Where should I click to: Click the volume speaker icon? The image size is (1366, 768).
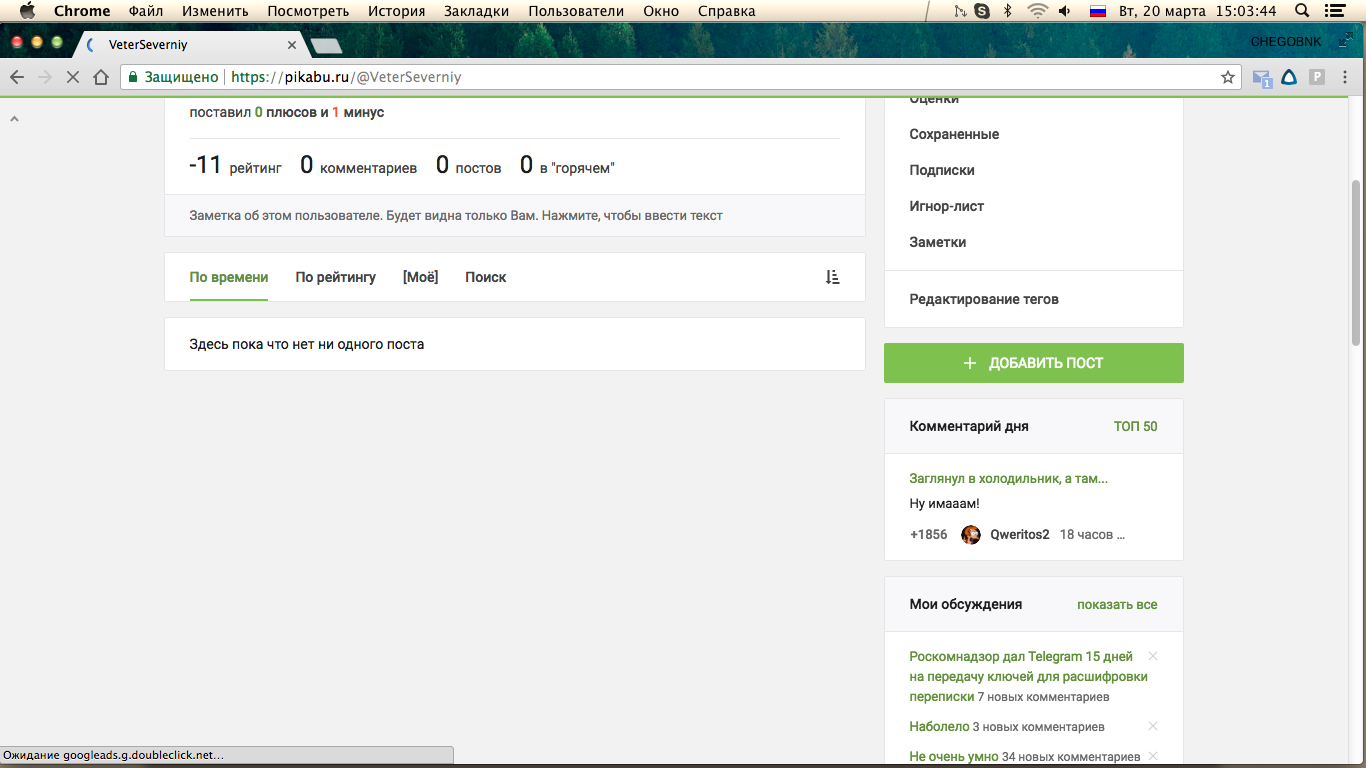tap(1065, 11)
